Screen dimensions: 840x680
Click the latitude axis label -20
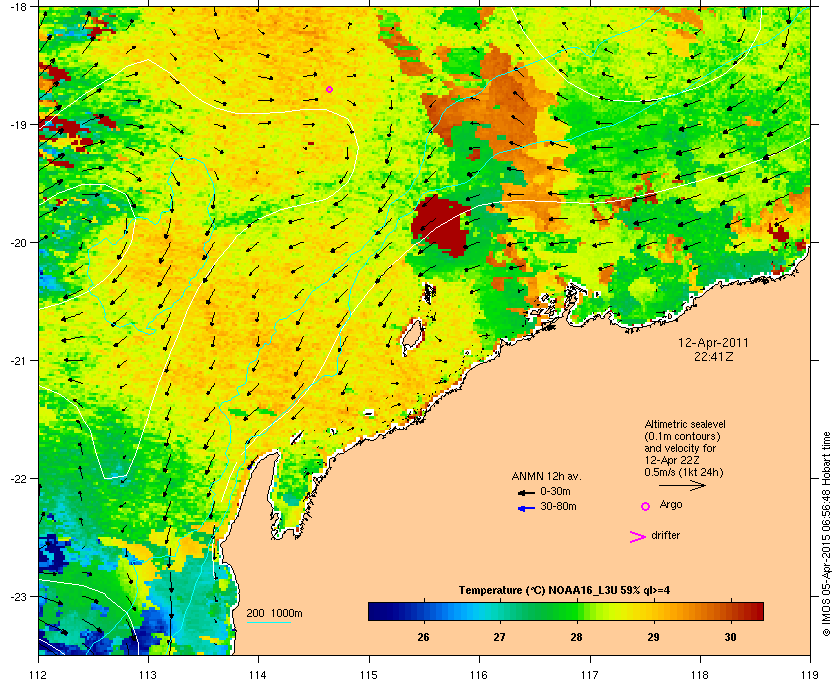point(18,242)
